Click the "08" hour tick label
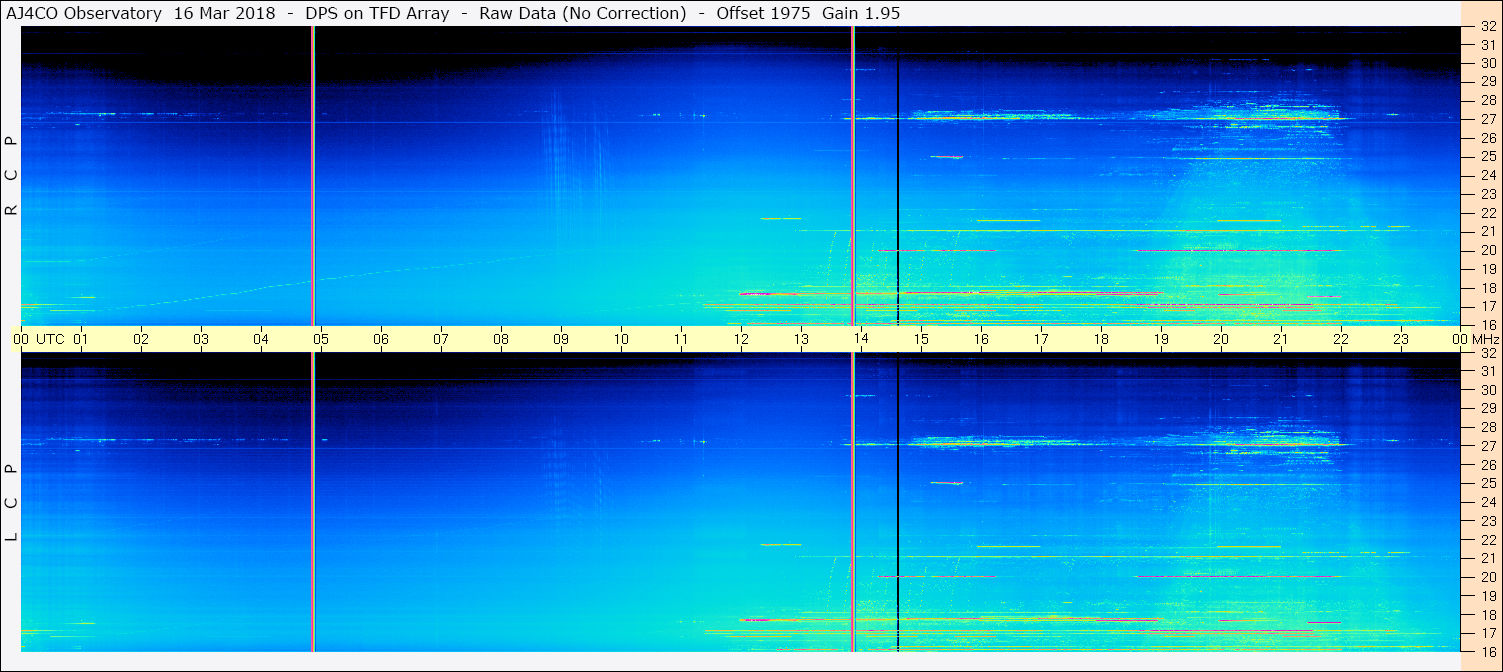1503x672 pixels. coord(501,339)
